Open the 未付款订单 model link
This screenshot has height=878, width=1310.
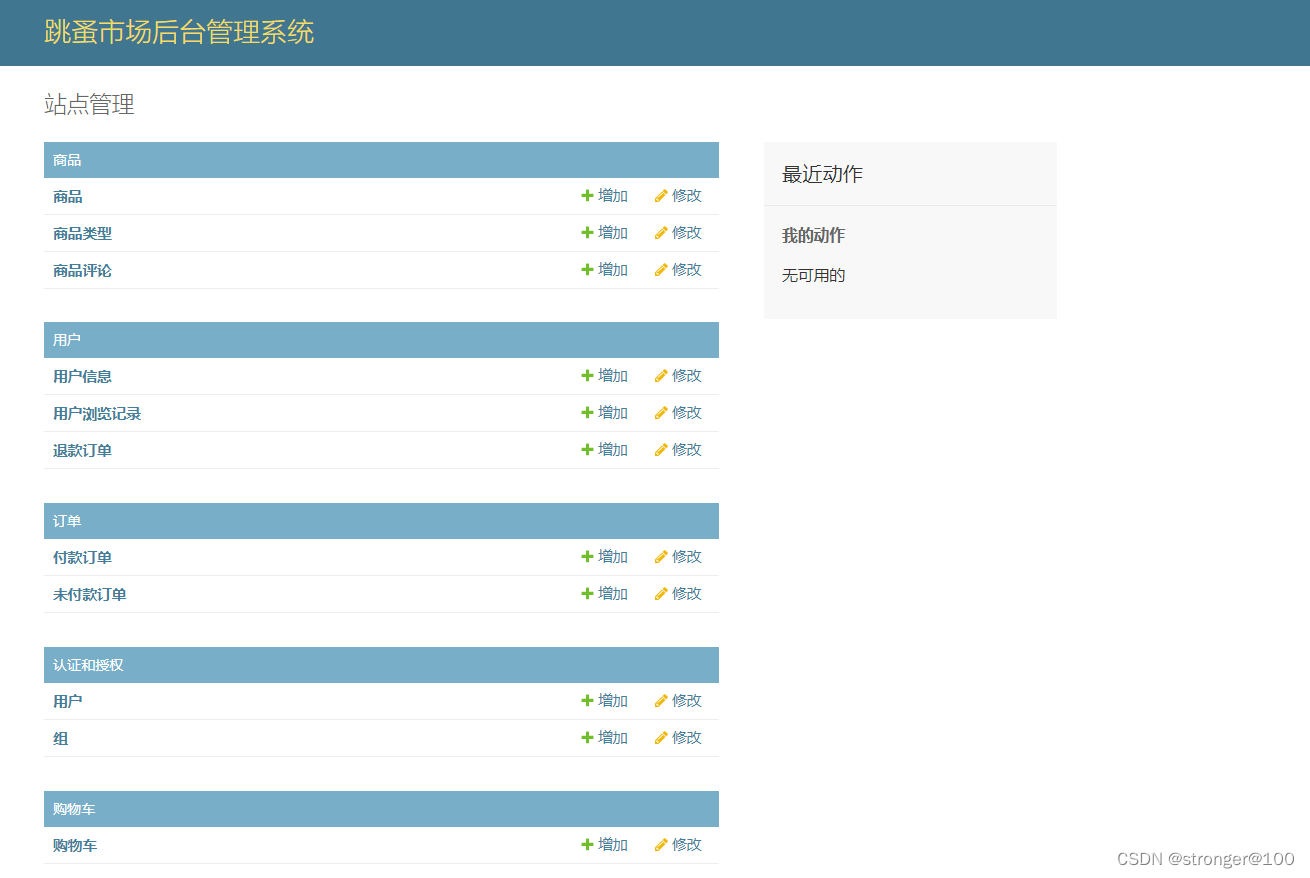pos(90,595)
